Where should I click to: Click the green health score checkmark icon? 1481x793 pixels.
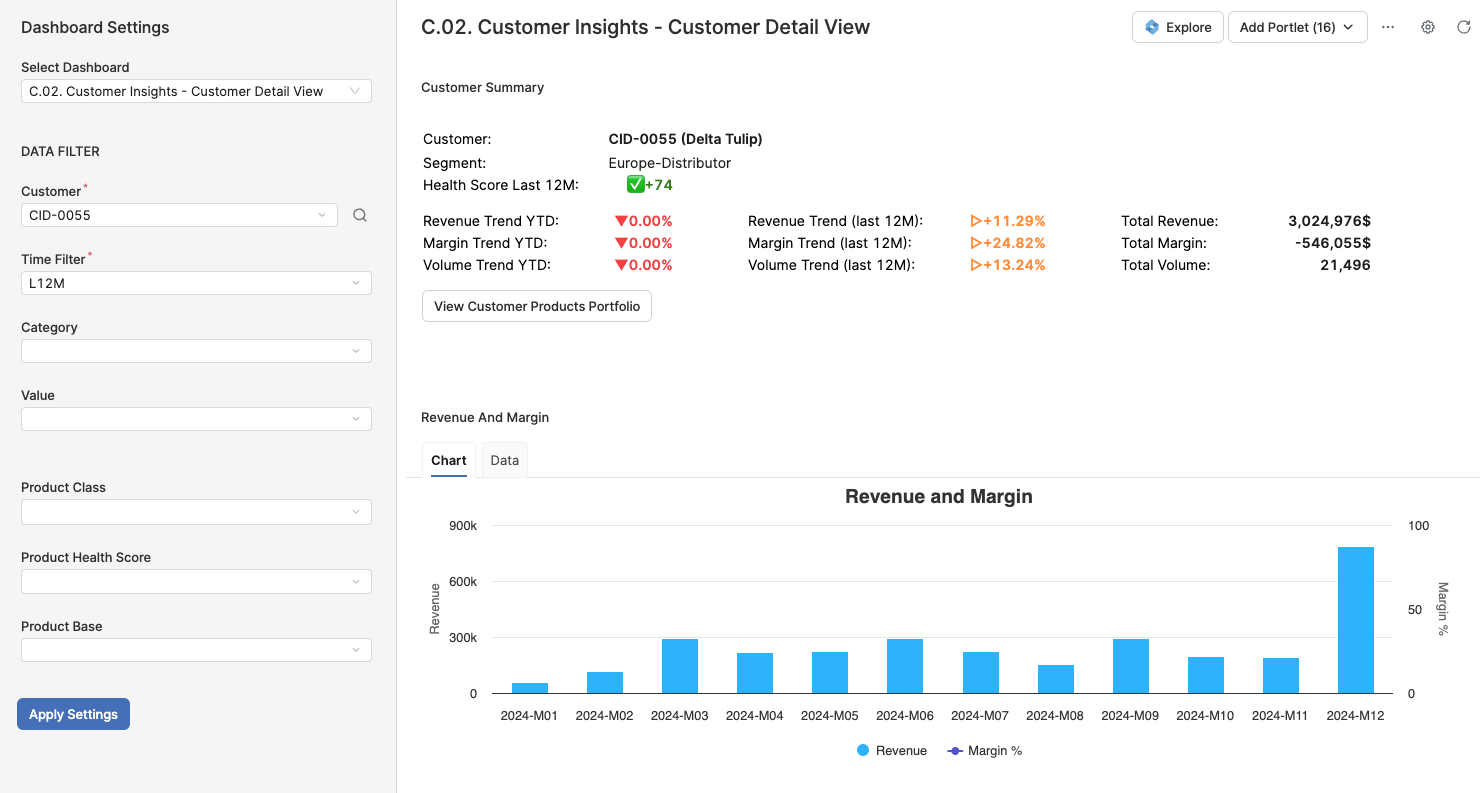[633, 184]
